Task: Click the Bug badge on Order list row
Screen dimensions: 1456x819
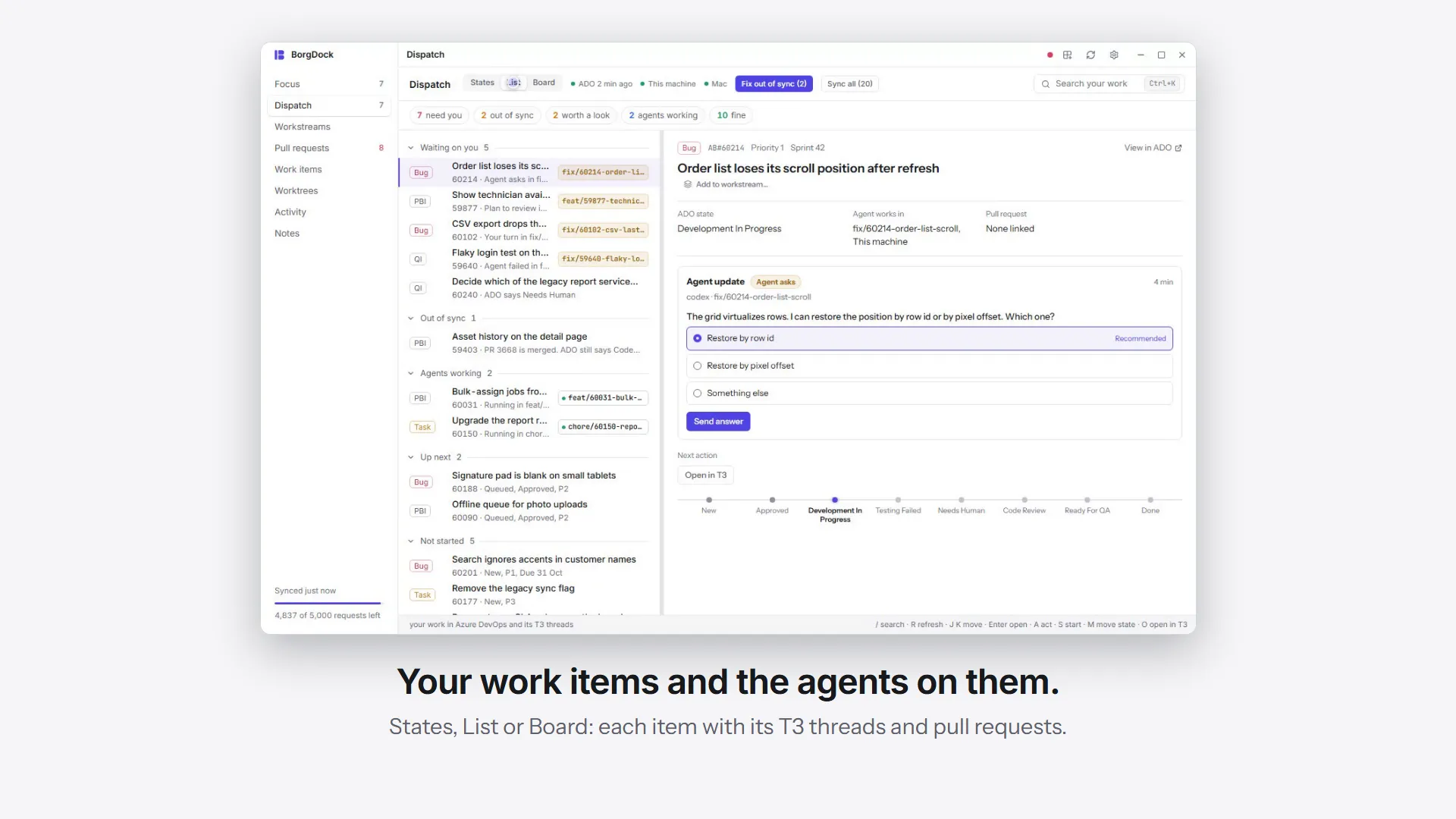Action: pos(421,173)
